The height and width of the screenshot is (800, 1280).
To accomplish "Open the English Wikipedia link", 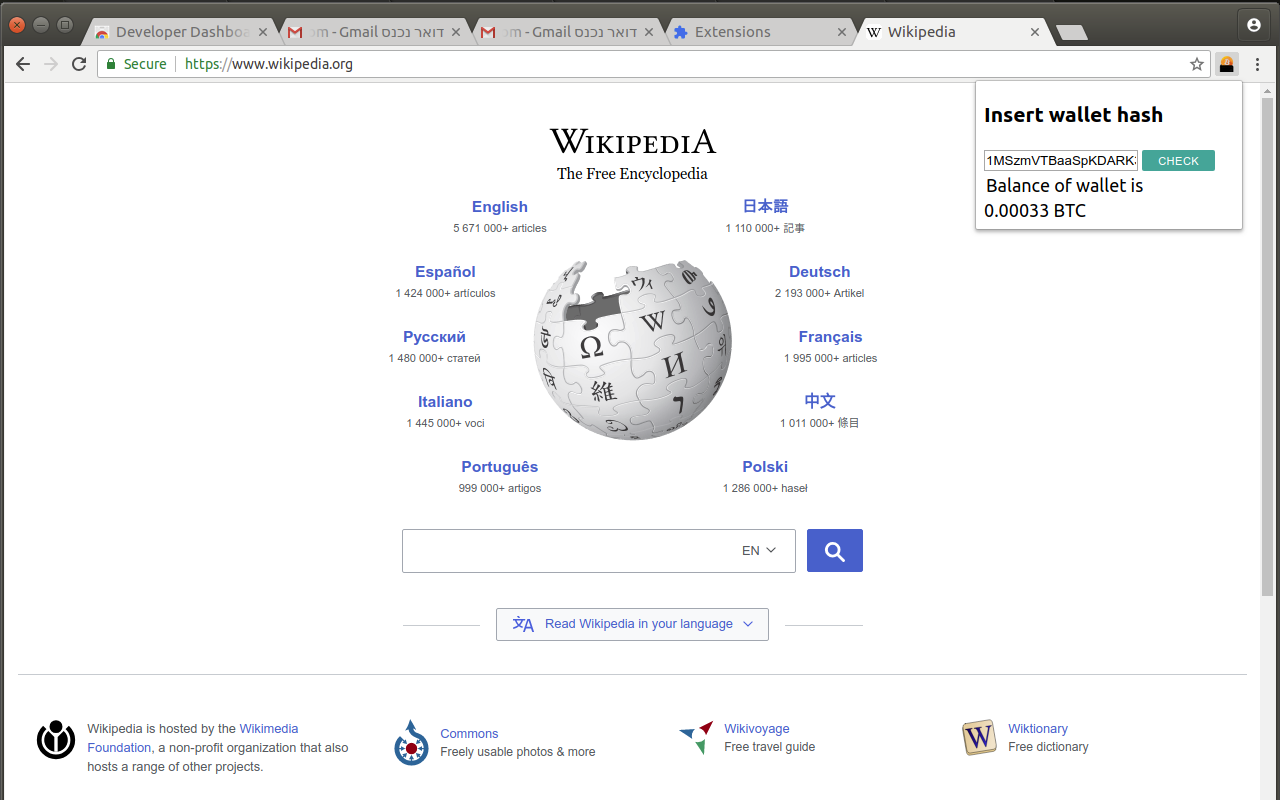I will point(499,207).
